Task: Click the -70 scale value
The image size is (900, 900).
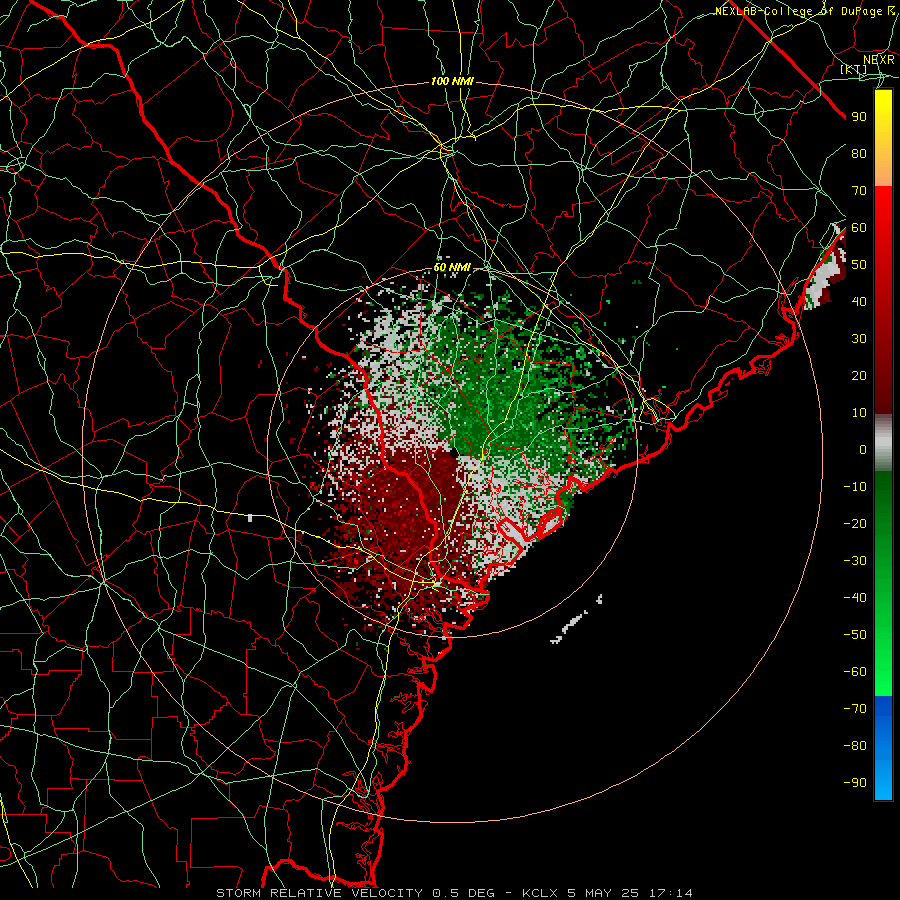Action: [855, 709]
